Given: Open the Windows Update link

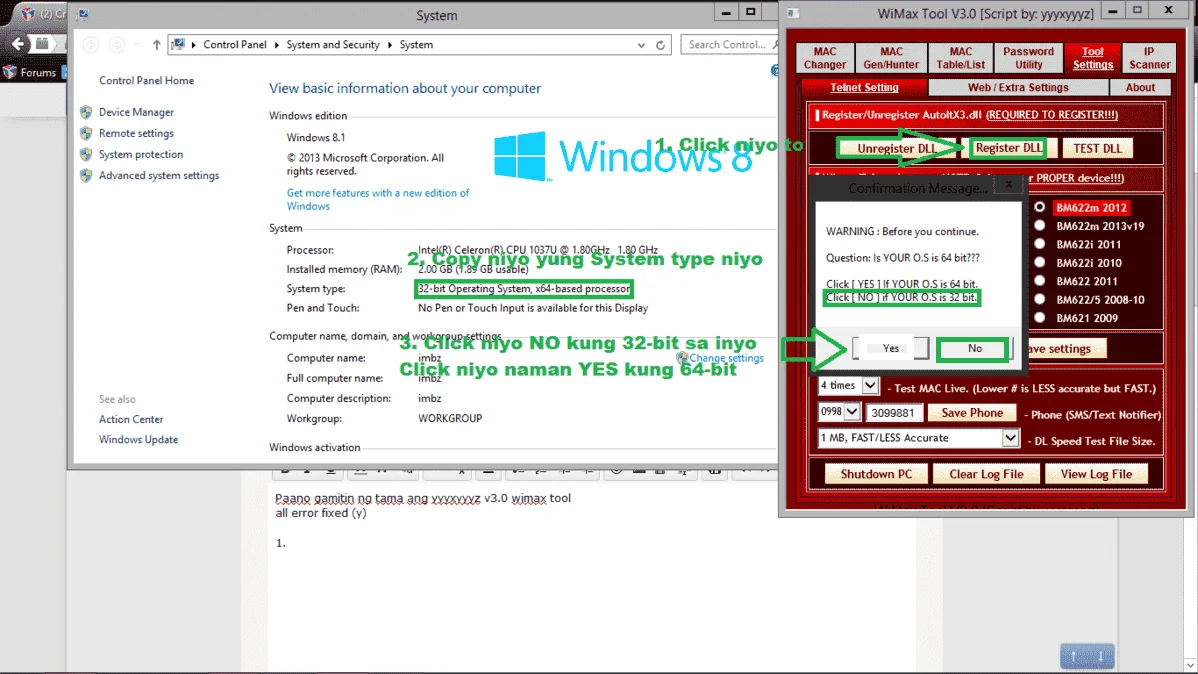Looking at the screenshot, I should tap(138, 439).
